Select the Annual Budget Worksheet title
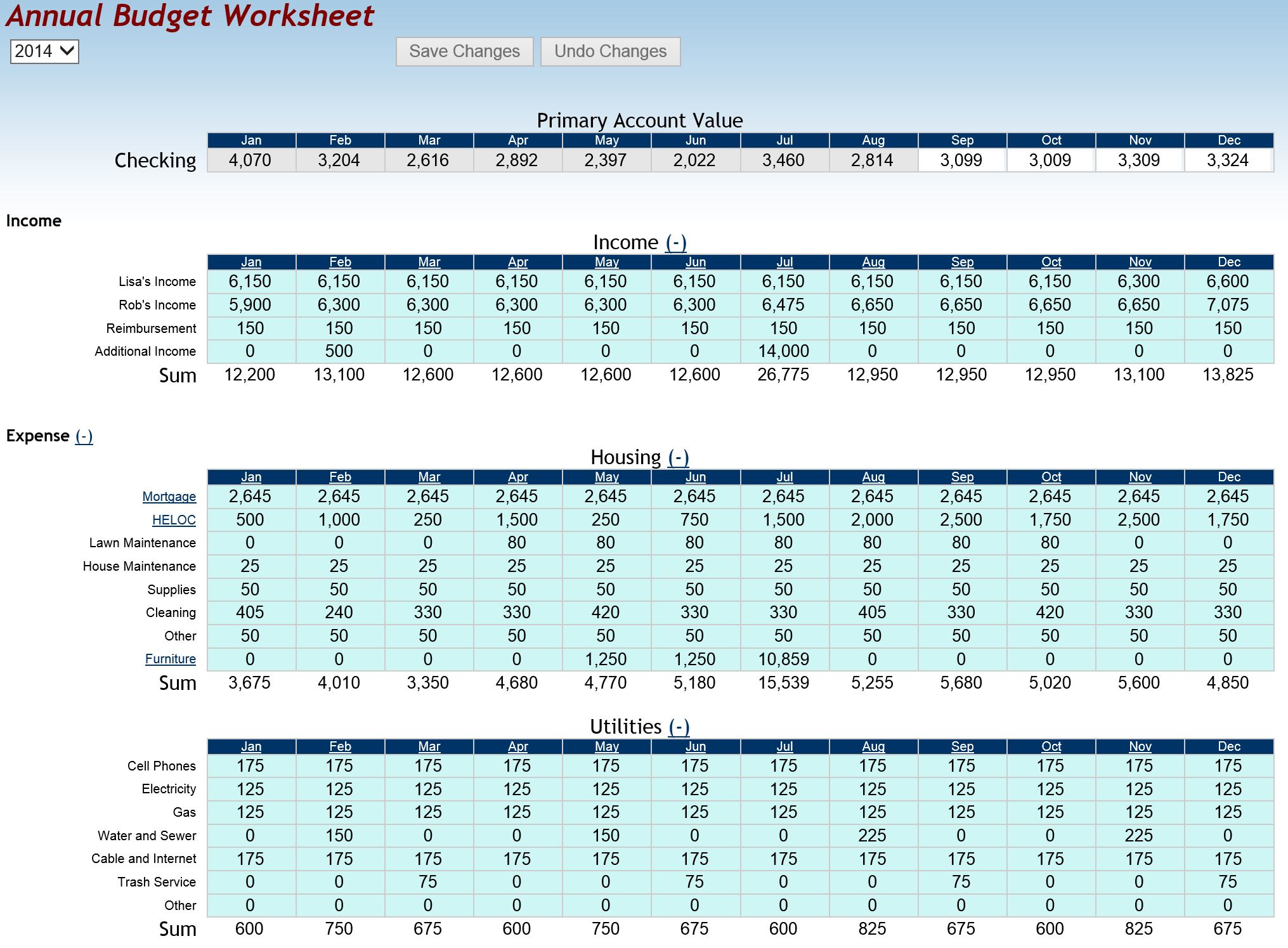The height and width of the screenshot is (948, 1288). coord(190,16)
